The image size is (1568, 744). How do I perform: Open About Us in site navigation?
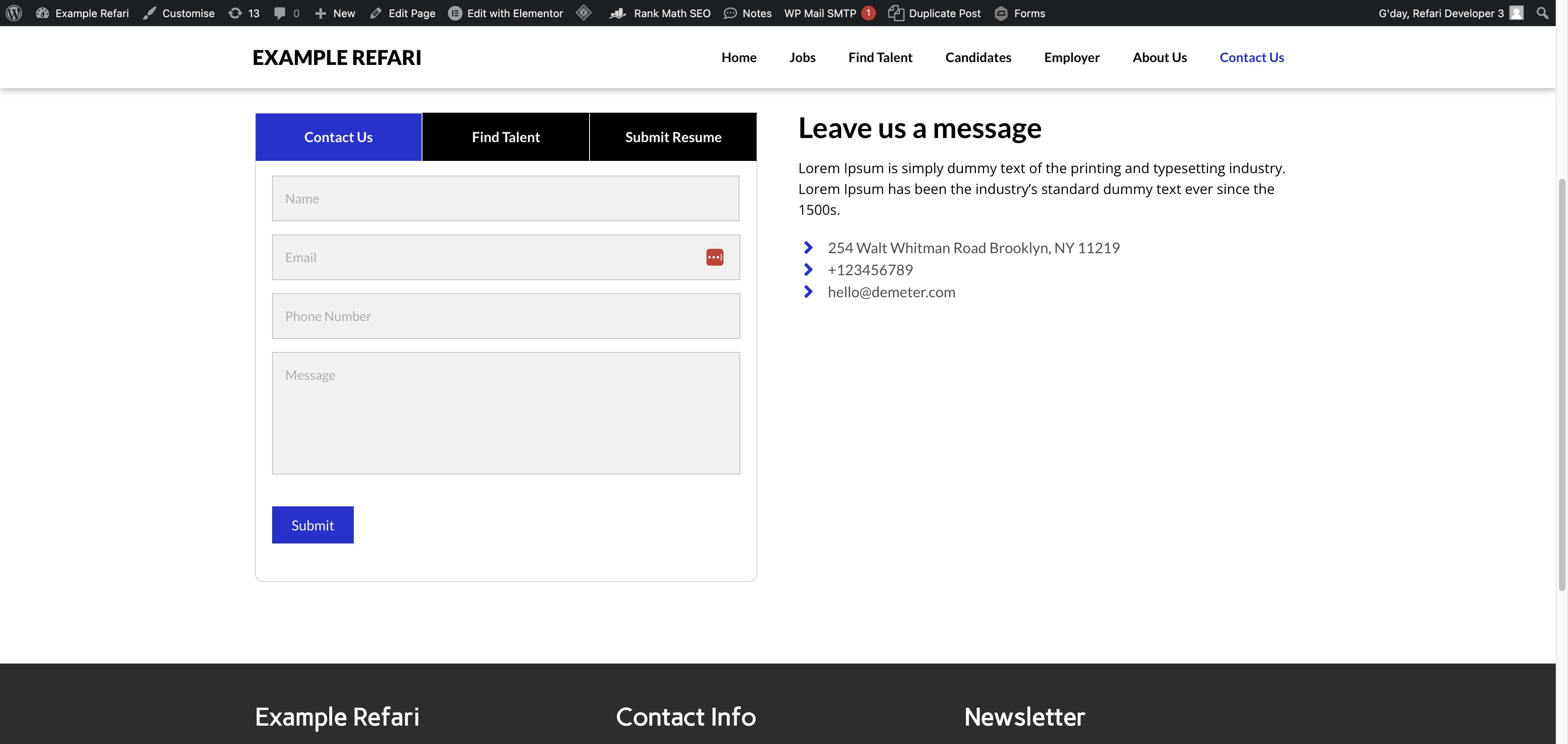tap(1159, 57)
